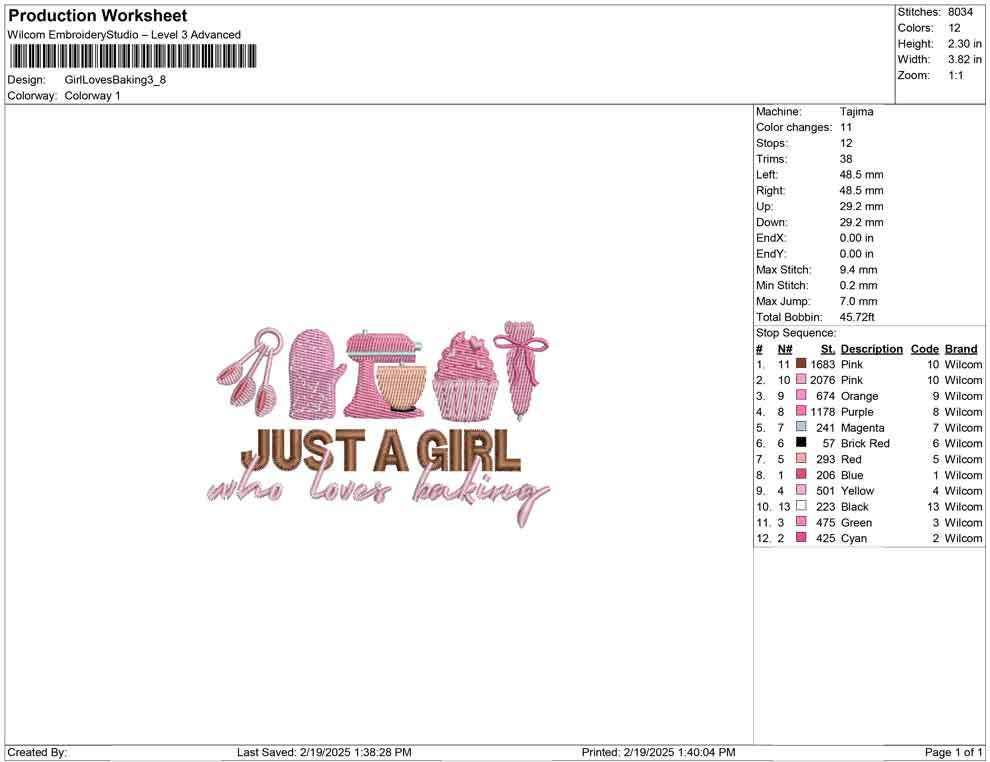Click the worksheet barcode
Screen dimensions: 990x762
(x=132, y=57)
